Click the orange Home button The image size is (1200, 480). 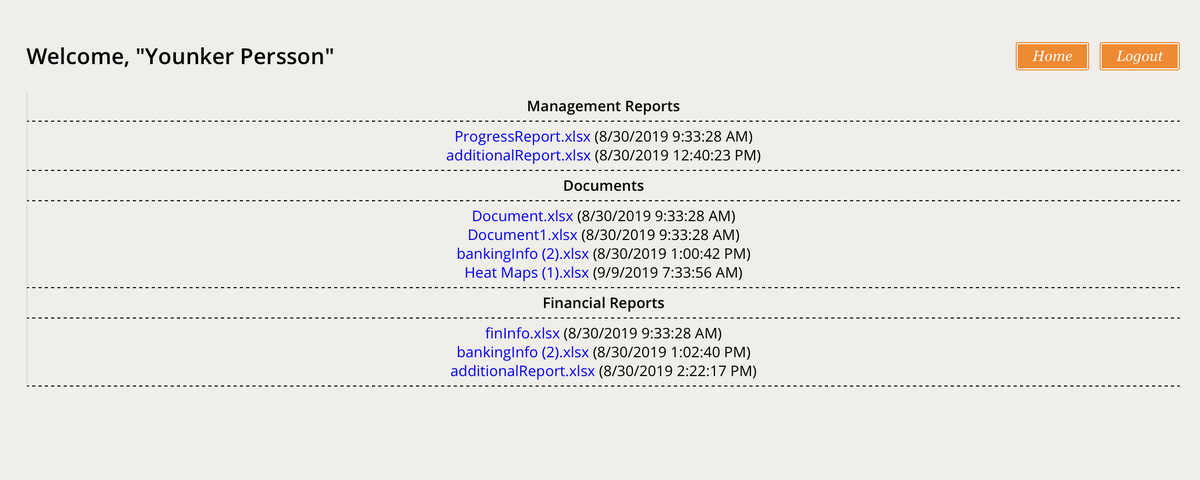tap(1052, 56)
